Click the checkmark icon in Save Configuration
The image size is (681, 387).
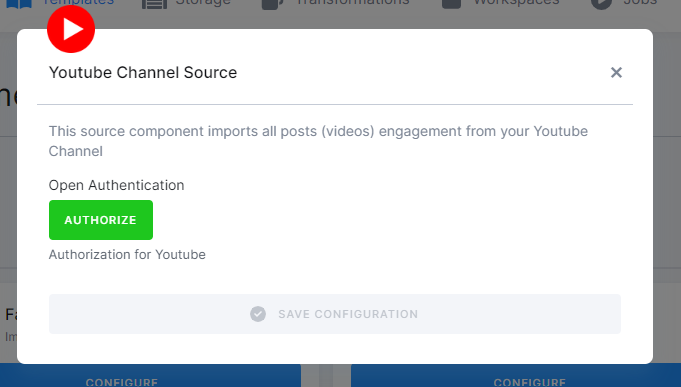[x=258, y=314]
